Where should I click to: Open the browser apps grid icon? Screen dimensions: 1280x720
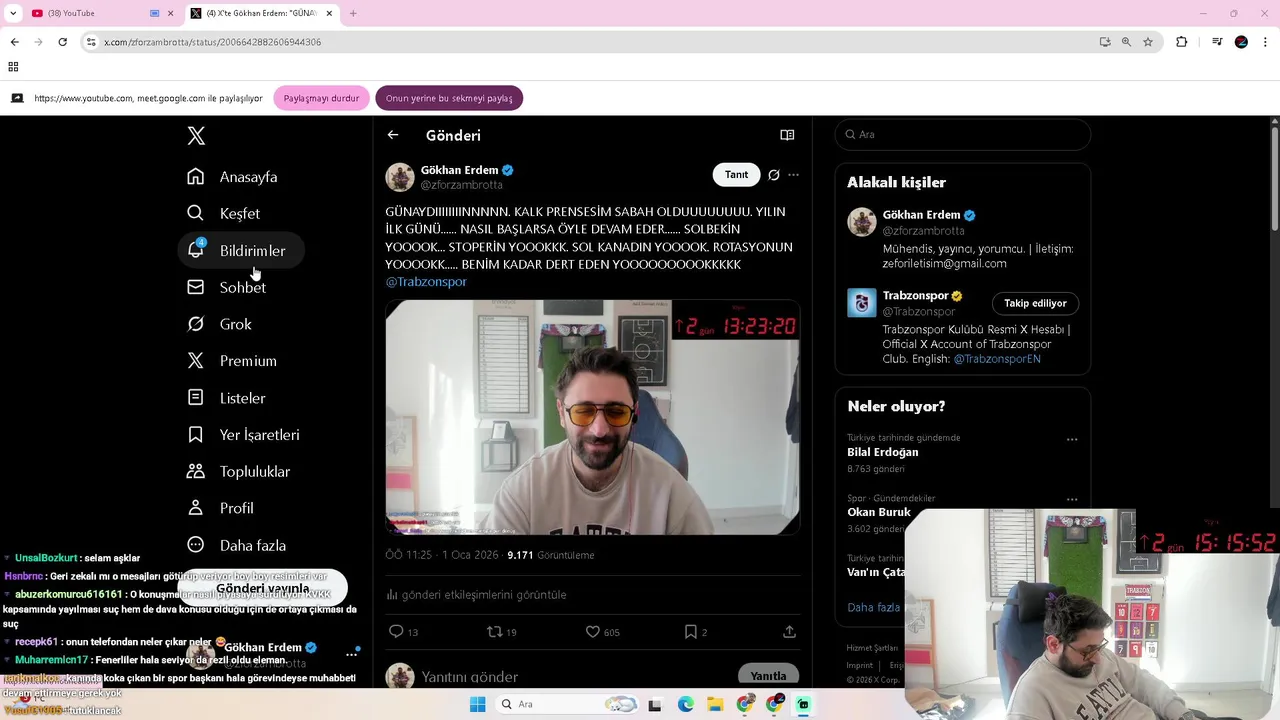tap(13, 67)
